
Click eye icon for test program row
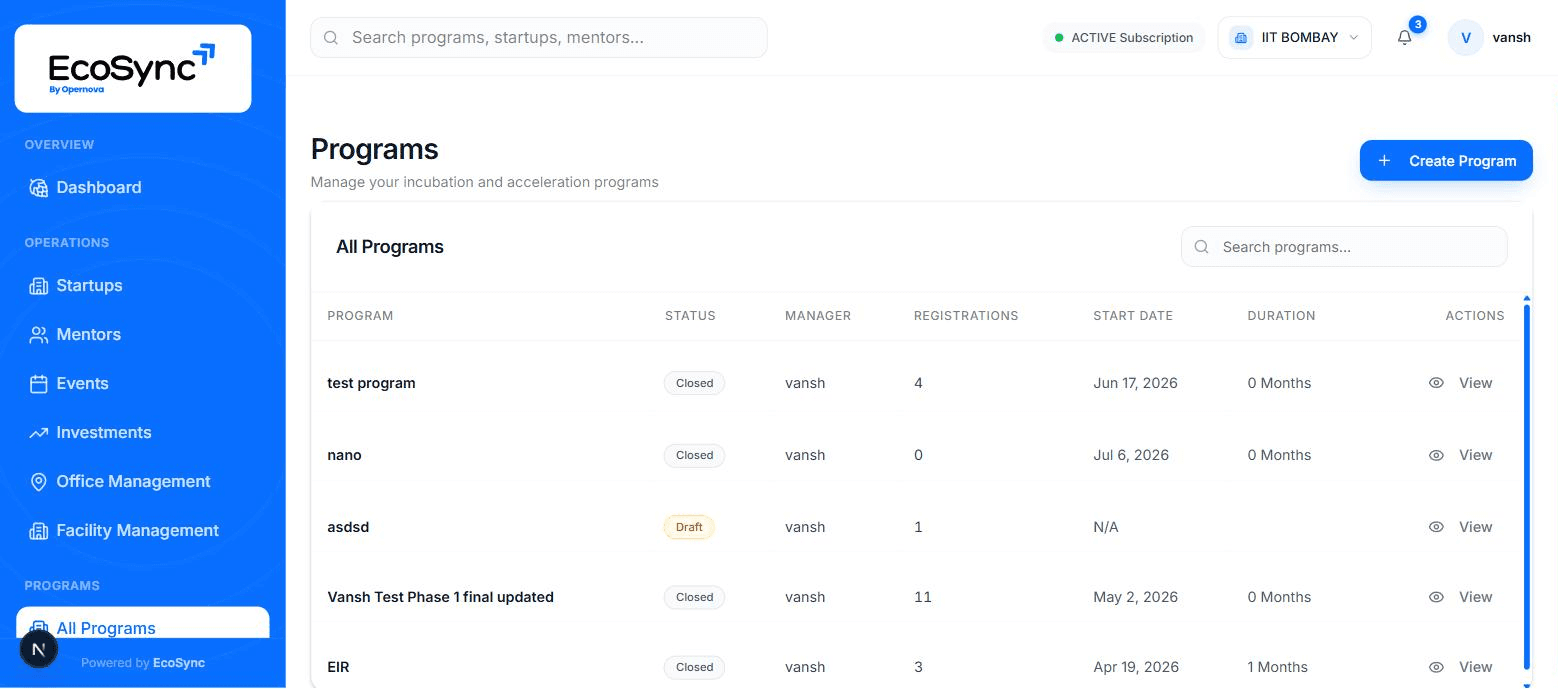1436,383
